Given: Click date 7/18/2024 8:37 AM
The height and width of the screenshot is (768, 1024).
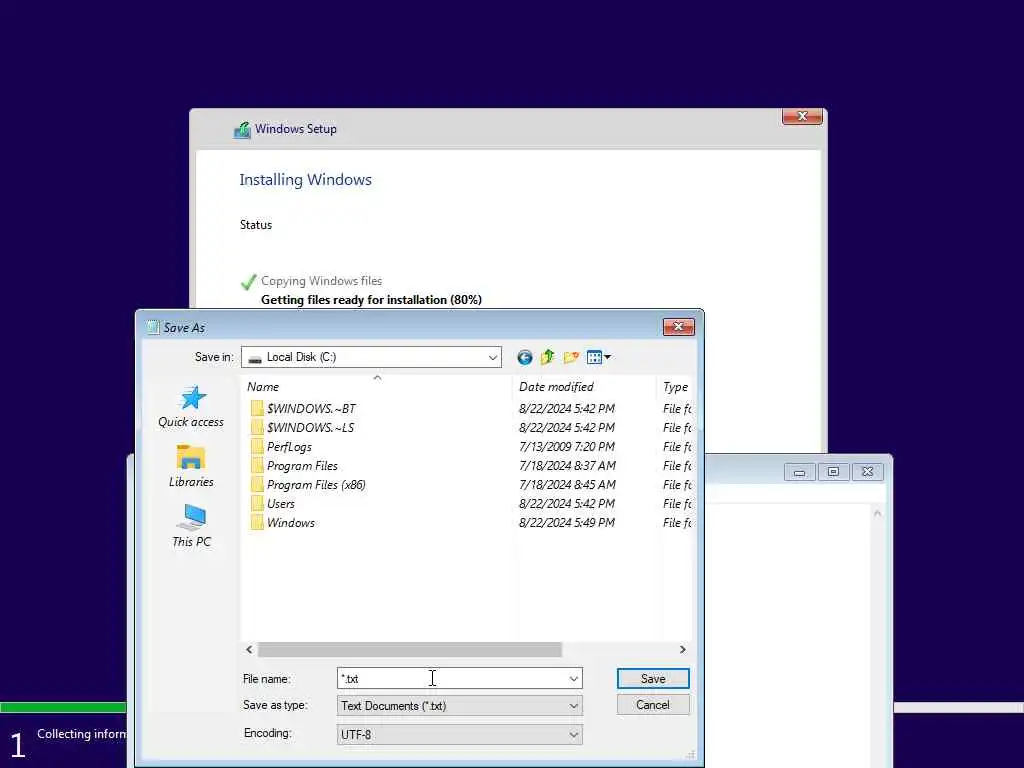Looking at the screenshot, I should point(567,466).
